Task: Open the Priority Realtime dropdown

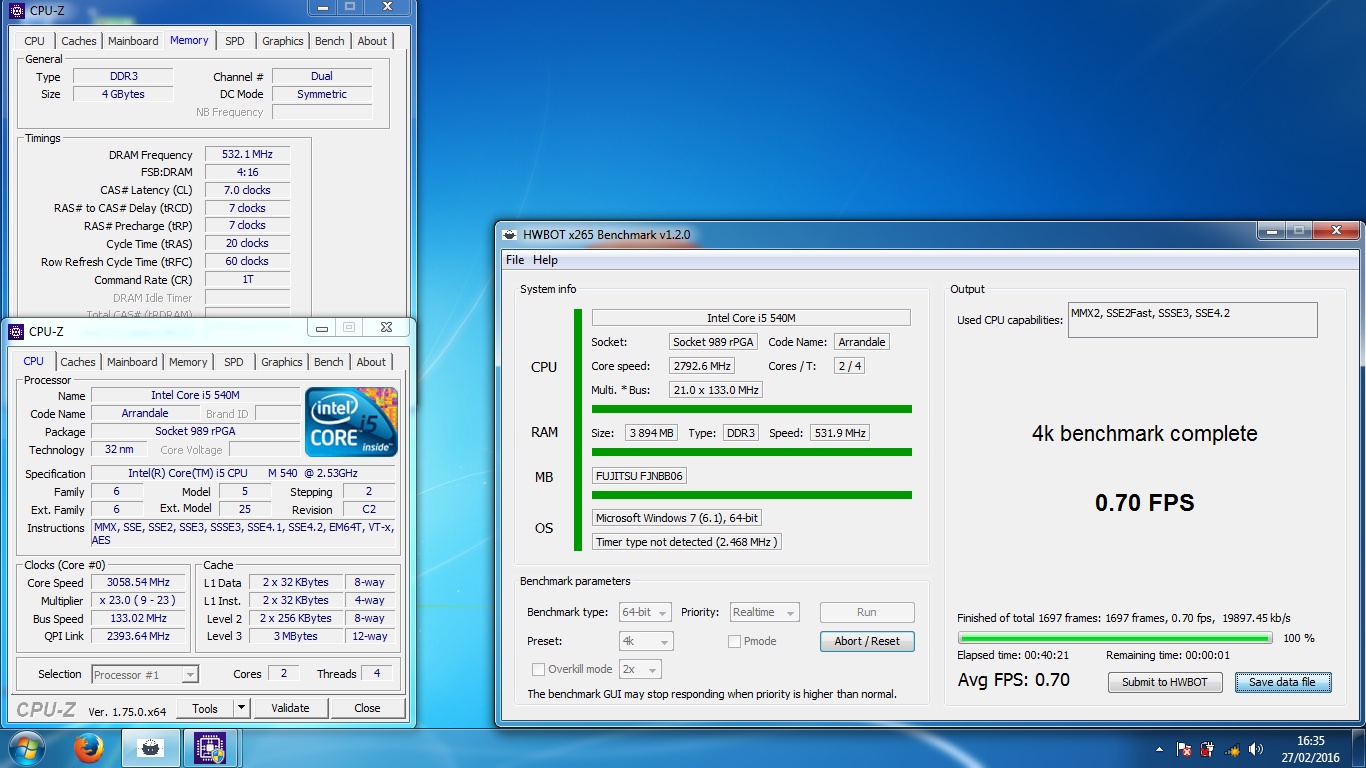Action: pos(764,612)
